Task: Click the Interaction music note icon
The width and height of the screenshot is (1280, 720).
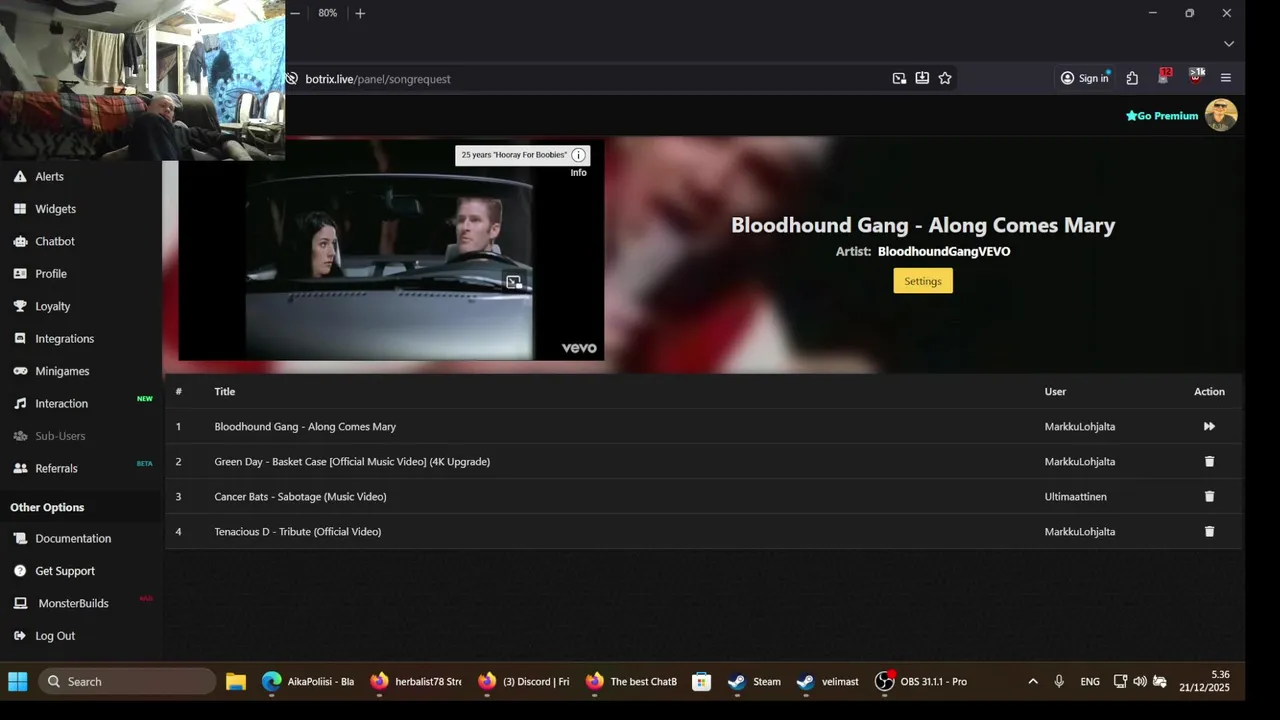Action: pyautogui.click(x=20, y=403)
